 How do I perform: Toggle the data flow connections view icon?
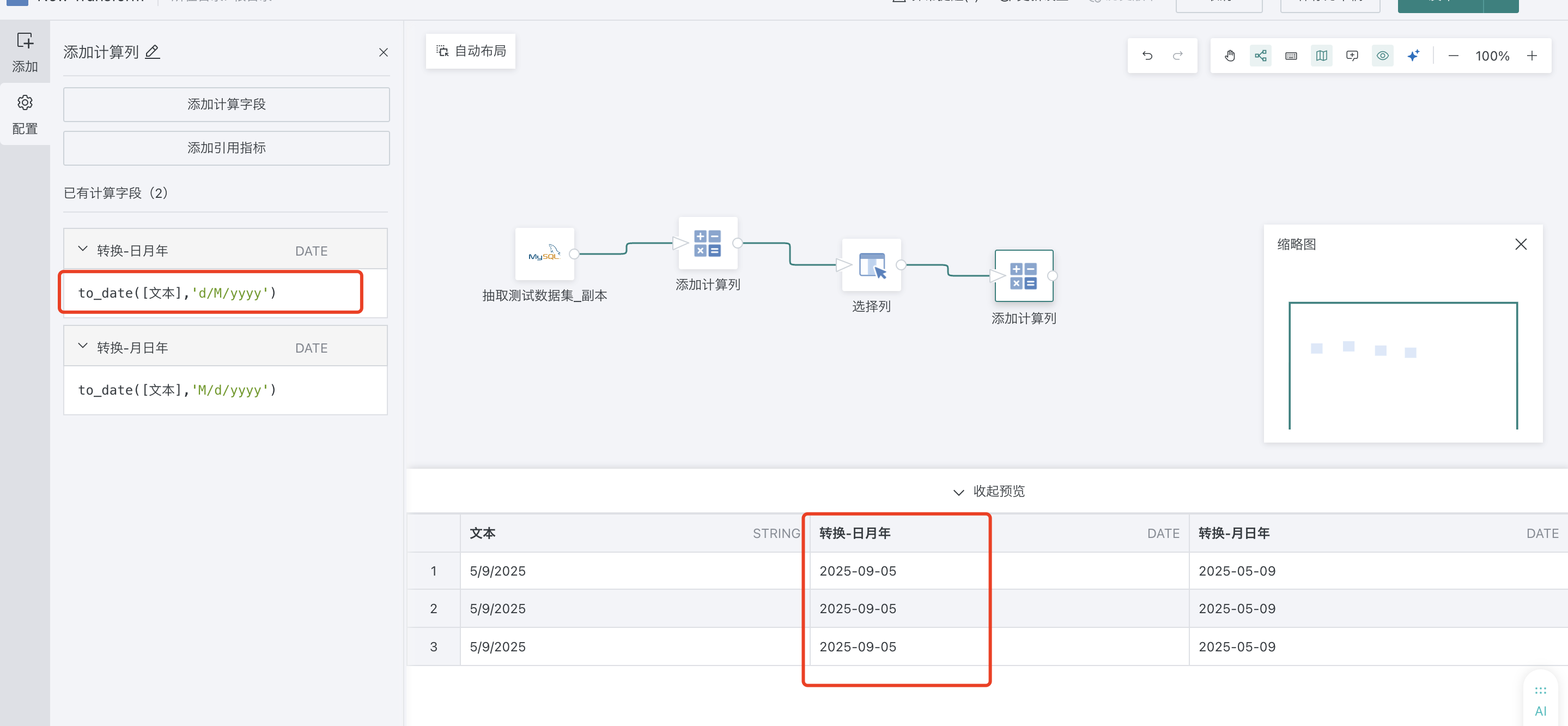(1261, 56)
